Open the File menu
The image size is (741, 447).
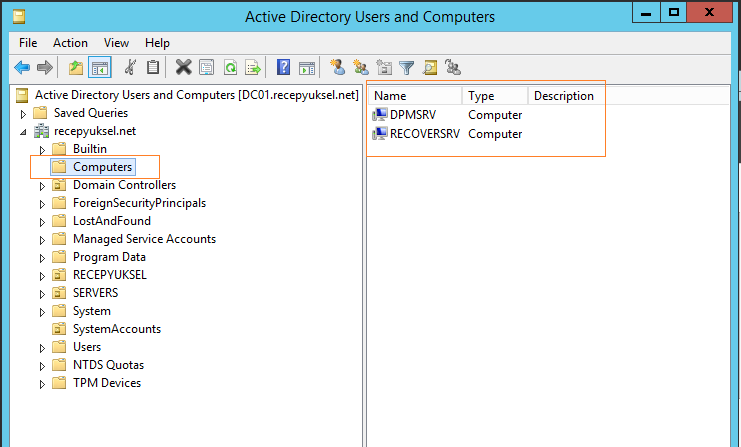[28, 43]
